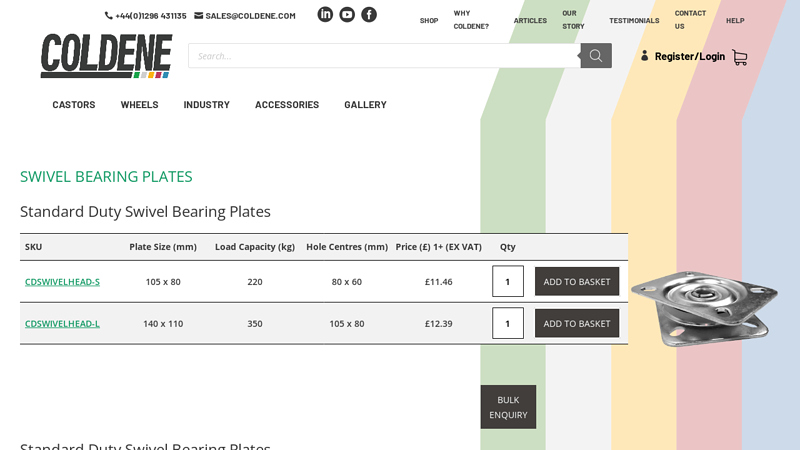800x450 pixels.
Task: Select quantity field for CDSWIVELHEAD-S
Action: 508,282
